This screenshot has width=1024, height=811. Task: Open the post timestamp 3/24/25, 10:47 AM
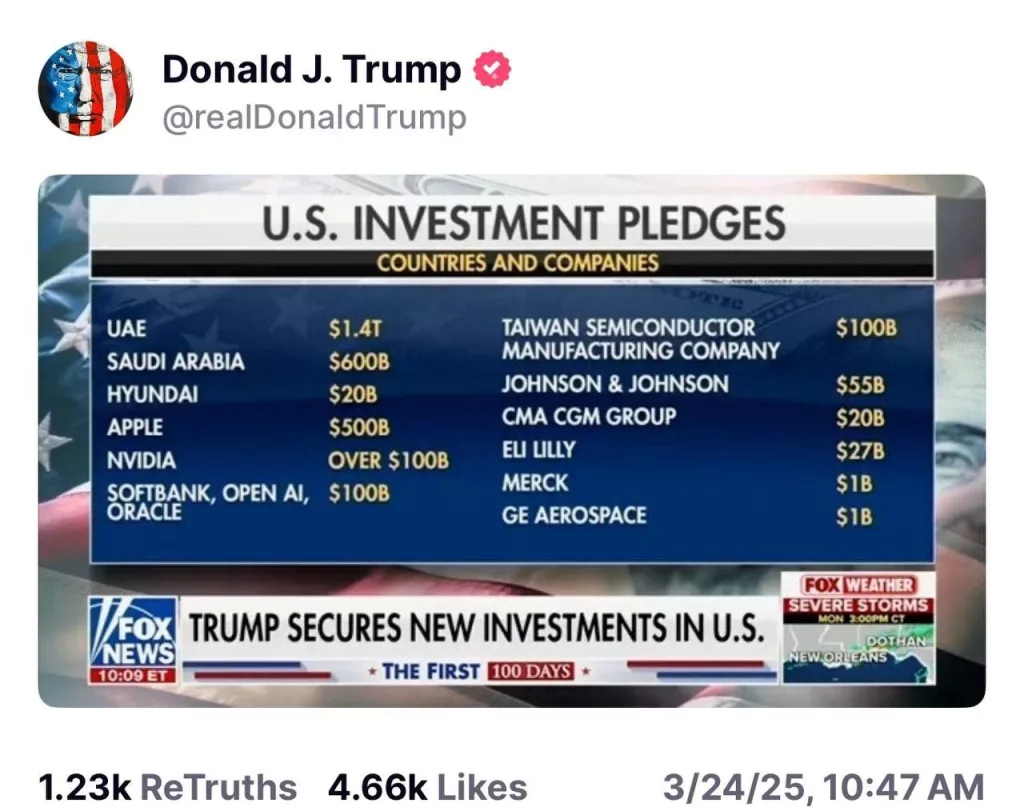click(x=824, y=786)
